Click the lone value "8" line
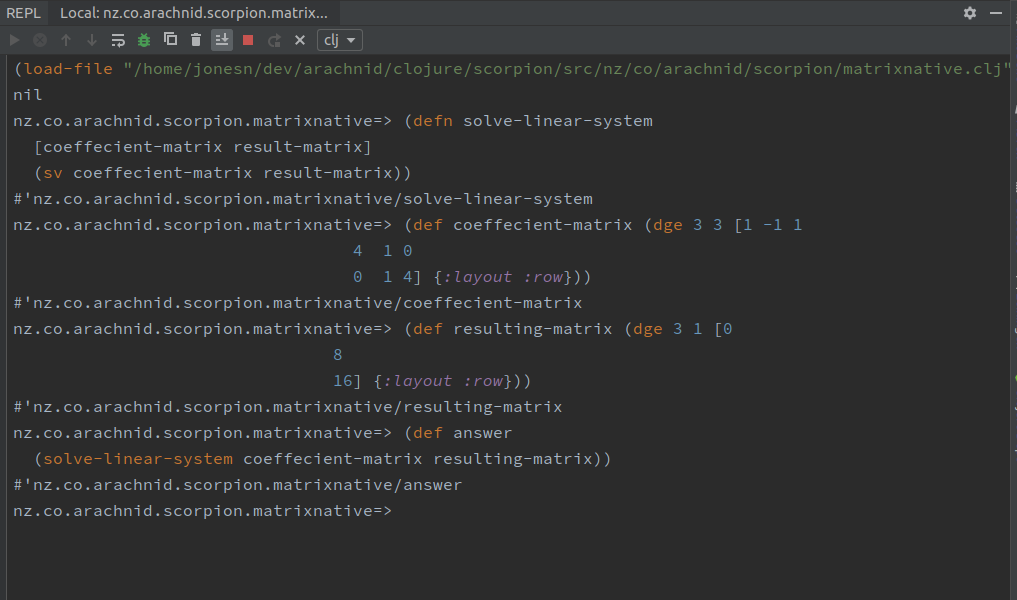The height and width of the screenshot is (600, 1017). tap(337, 355)
